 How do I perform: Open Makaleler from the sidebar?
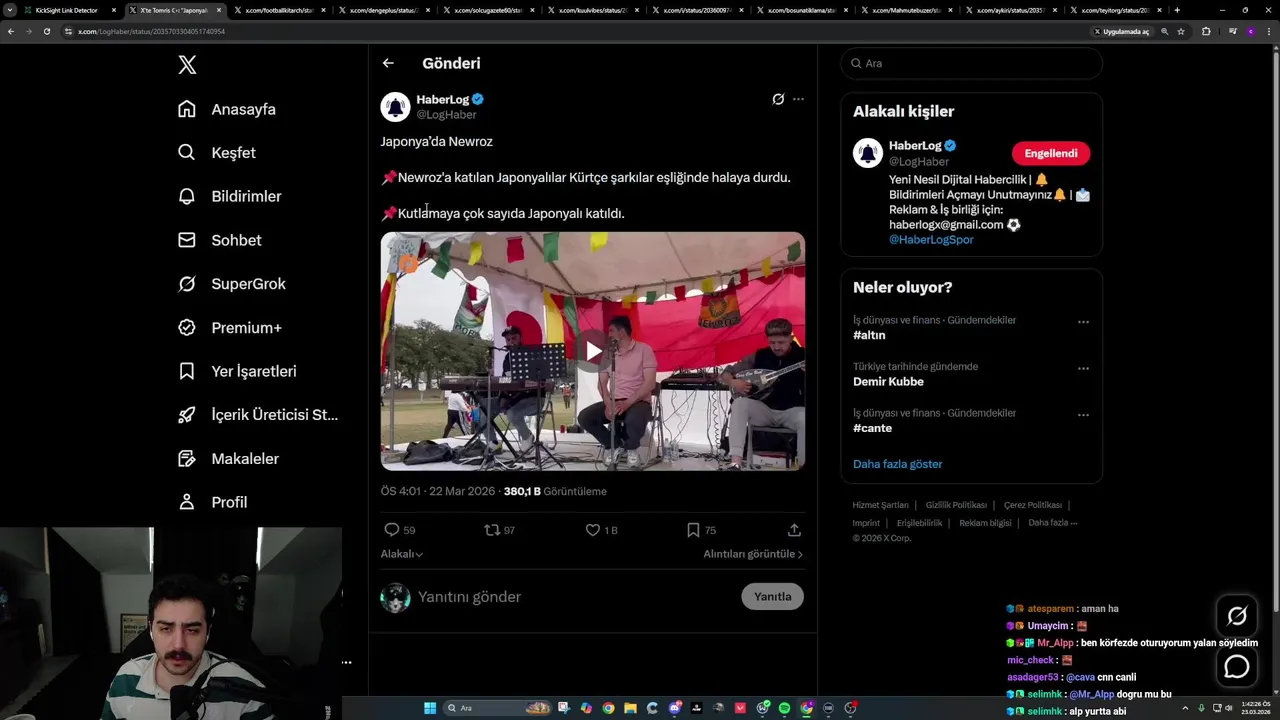click(x=228, y=458)
